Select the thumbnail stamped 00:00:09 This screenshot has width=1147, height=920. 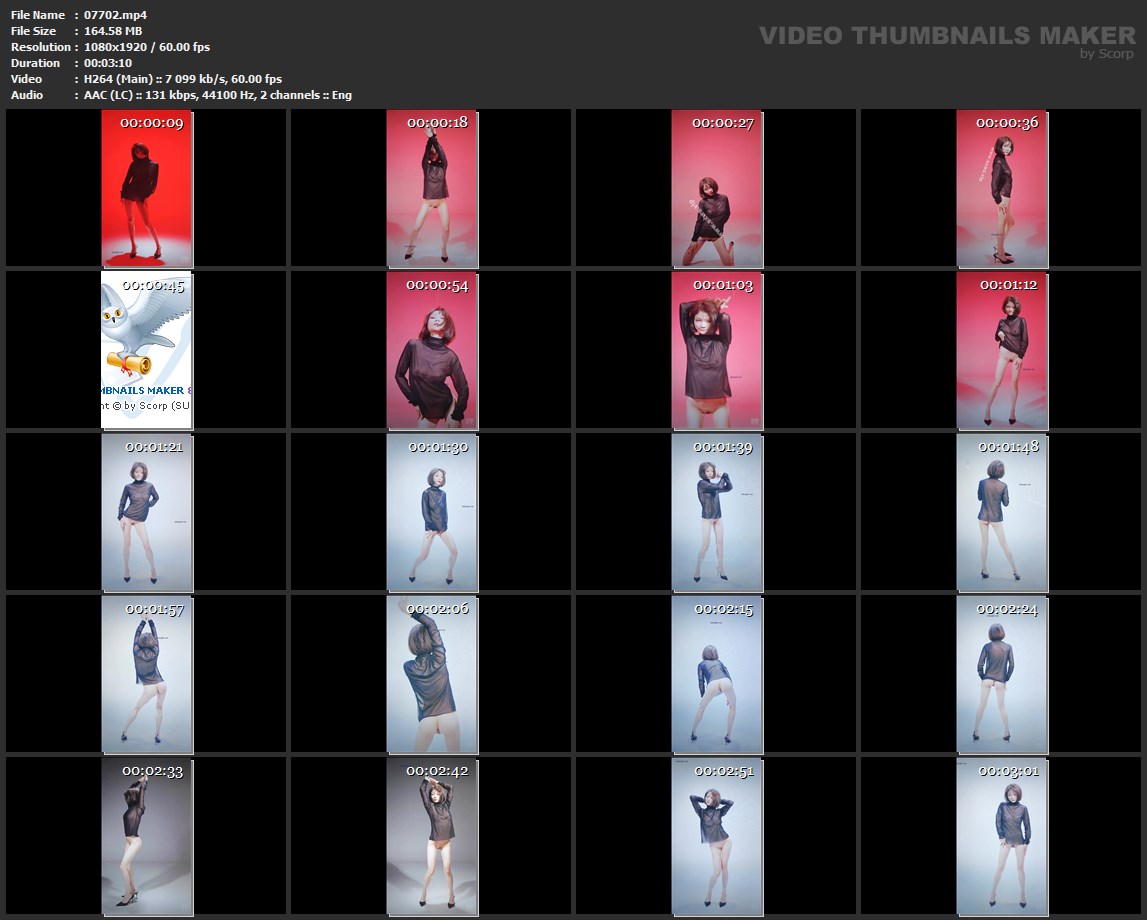147,189
